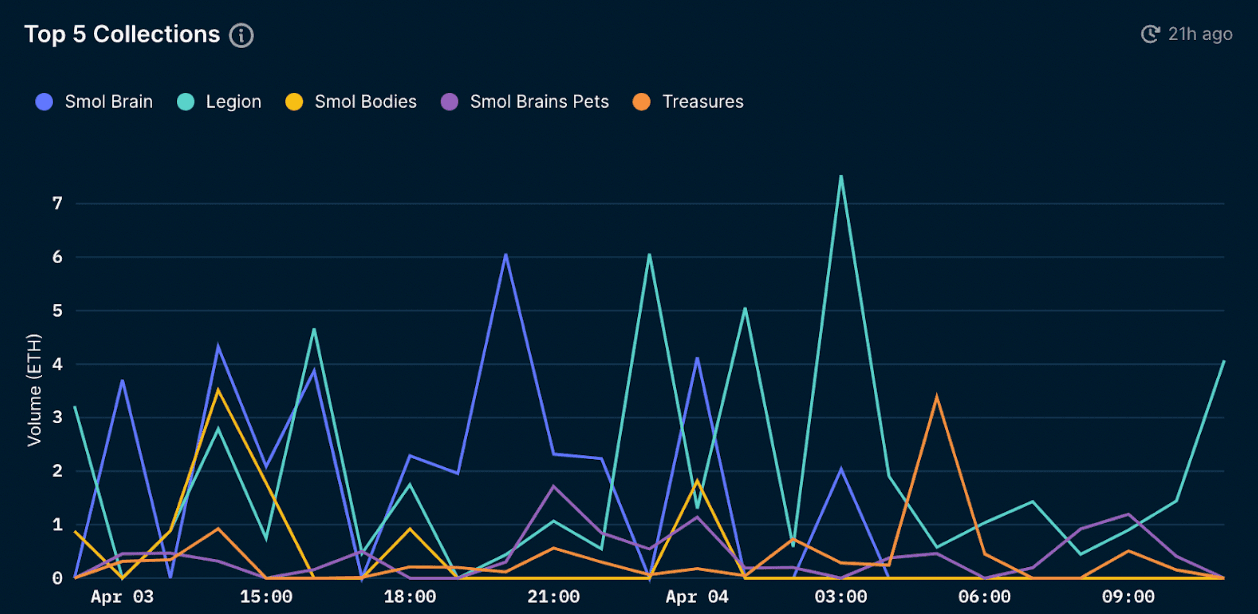Select the highest Legion peak above 7

pyautogui.click(x=841, y=177)
